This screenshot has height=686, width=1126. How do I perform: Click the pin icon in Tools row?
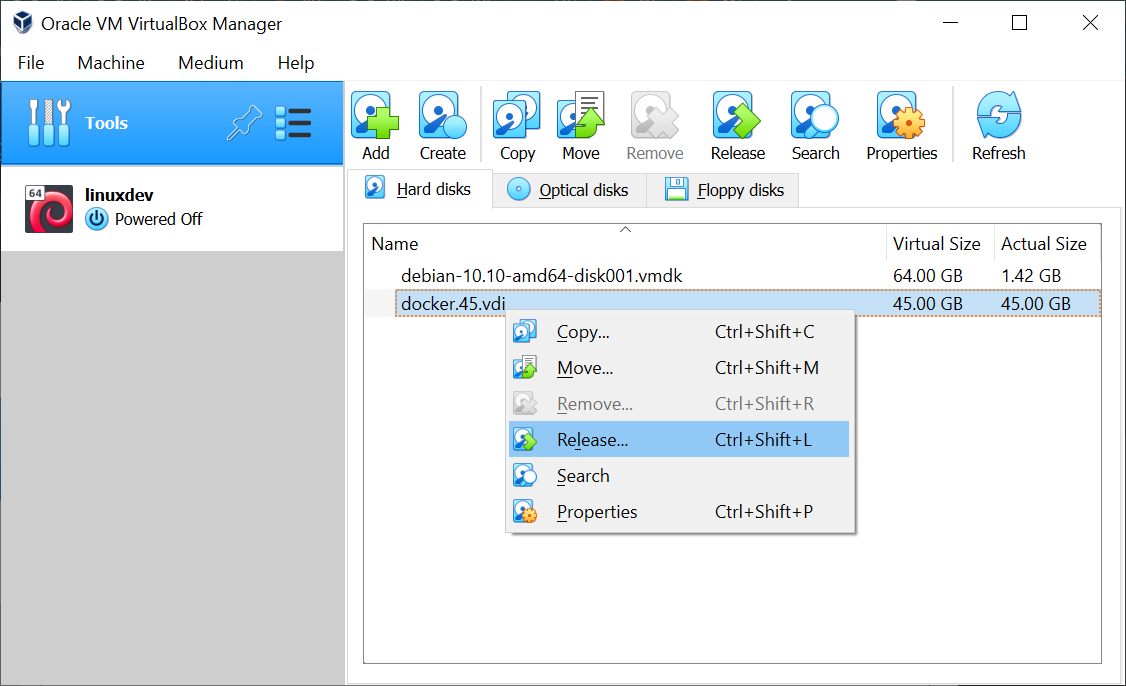click(244, 123)
